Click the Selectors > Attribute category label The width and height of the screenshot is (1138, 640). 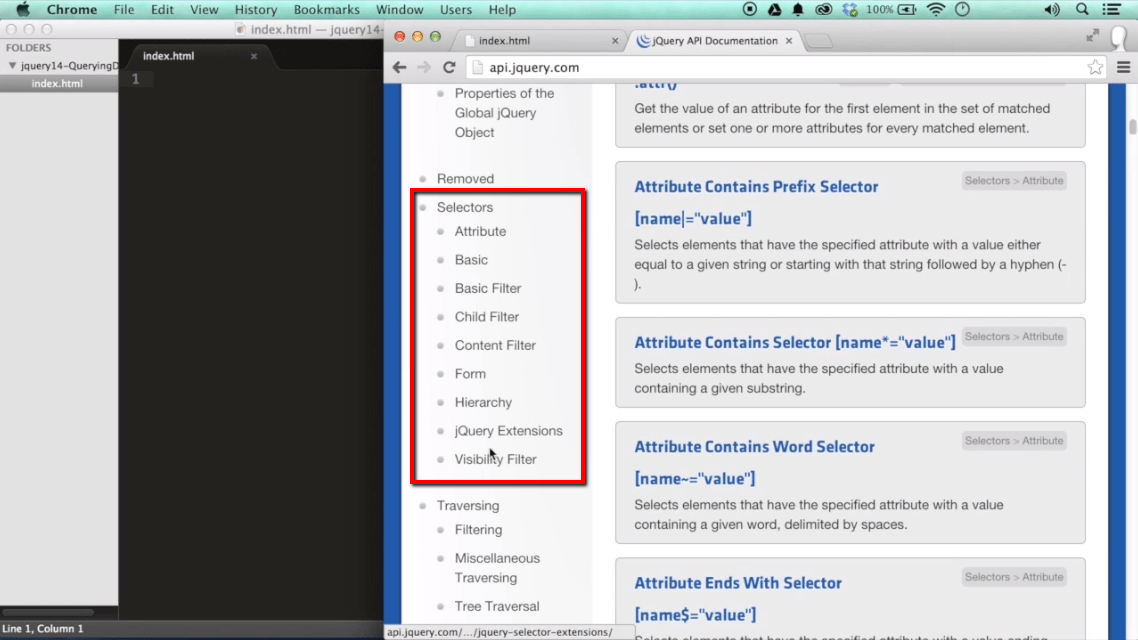[1013, 180]
